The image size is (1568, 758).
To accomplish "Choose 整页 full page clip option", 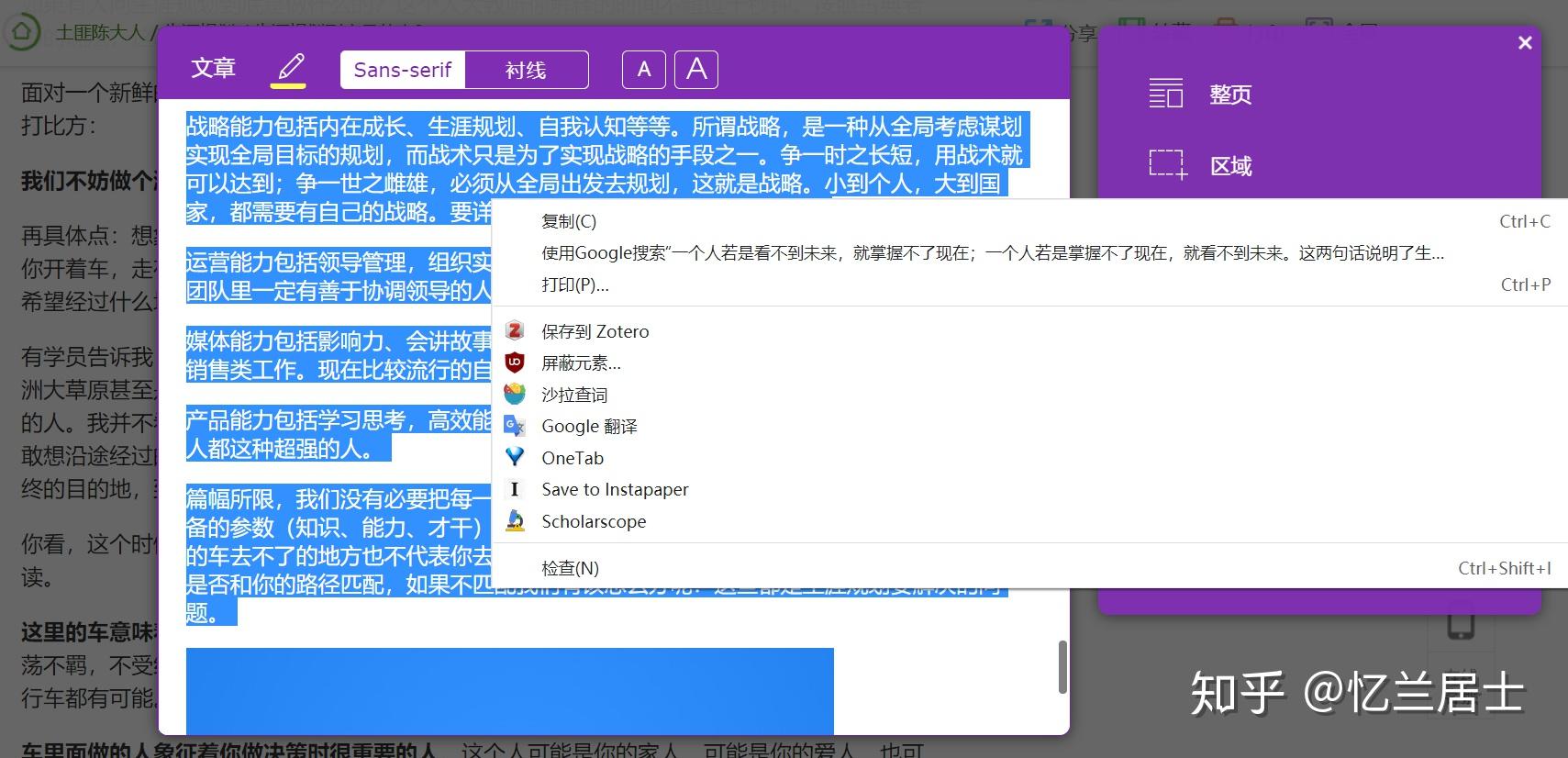I will pyautogui.click(x=1230, y=95).
